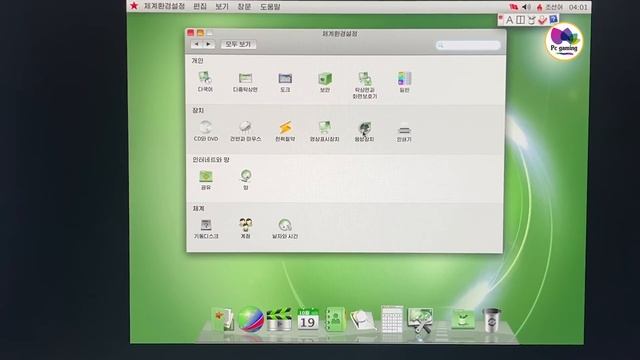Viewport: 640px width, 360px height.
Task: Open the clapperboard video player in dock
Action: click(279, 319)
